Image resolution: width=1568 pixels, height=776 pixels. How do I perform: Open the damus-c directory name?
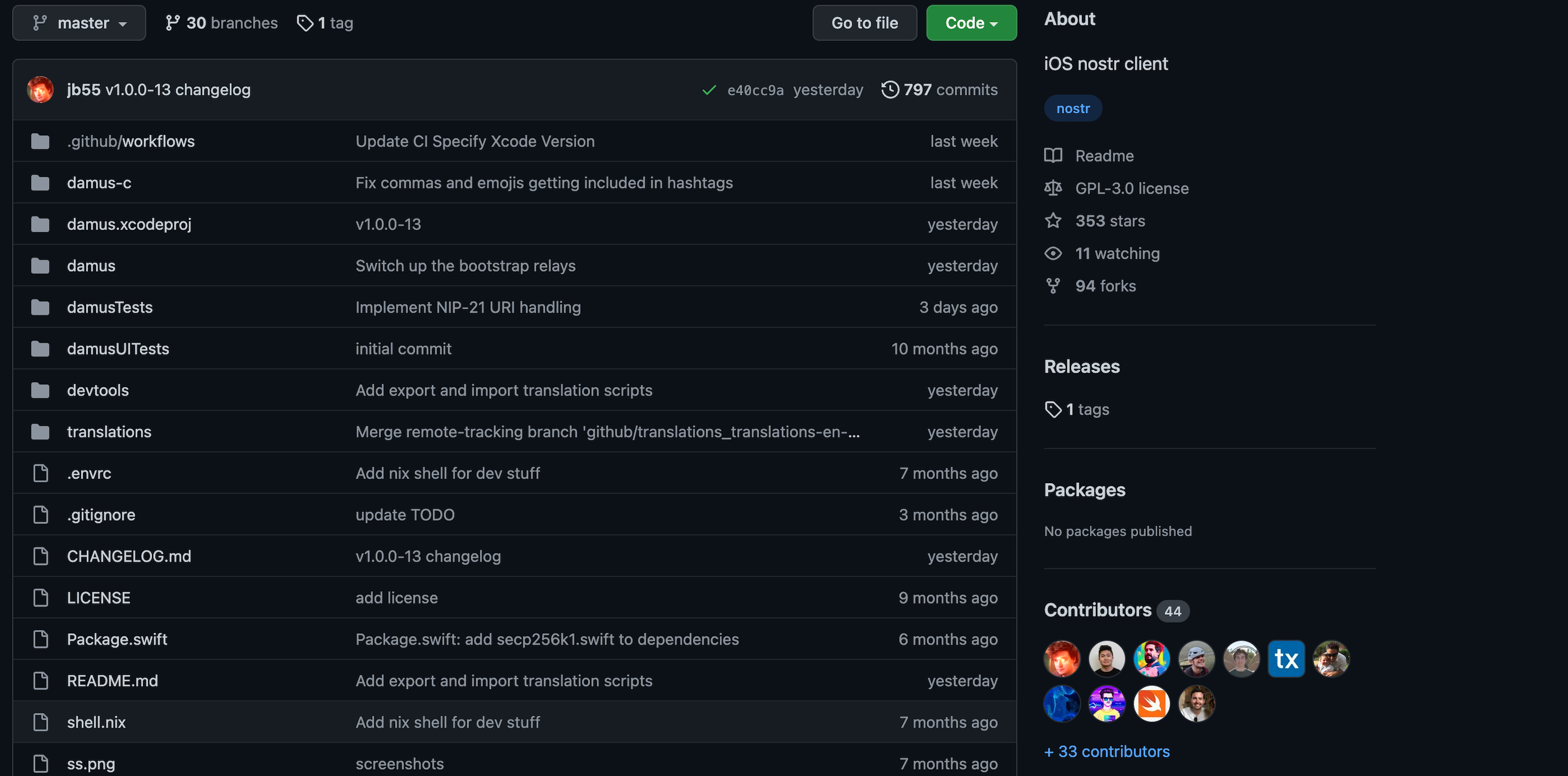click(99, 183)
